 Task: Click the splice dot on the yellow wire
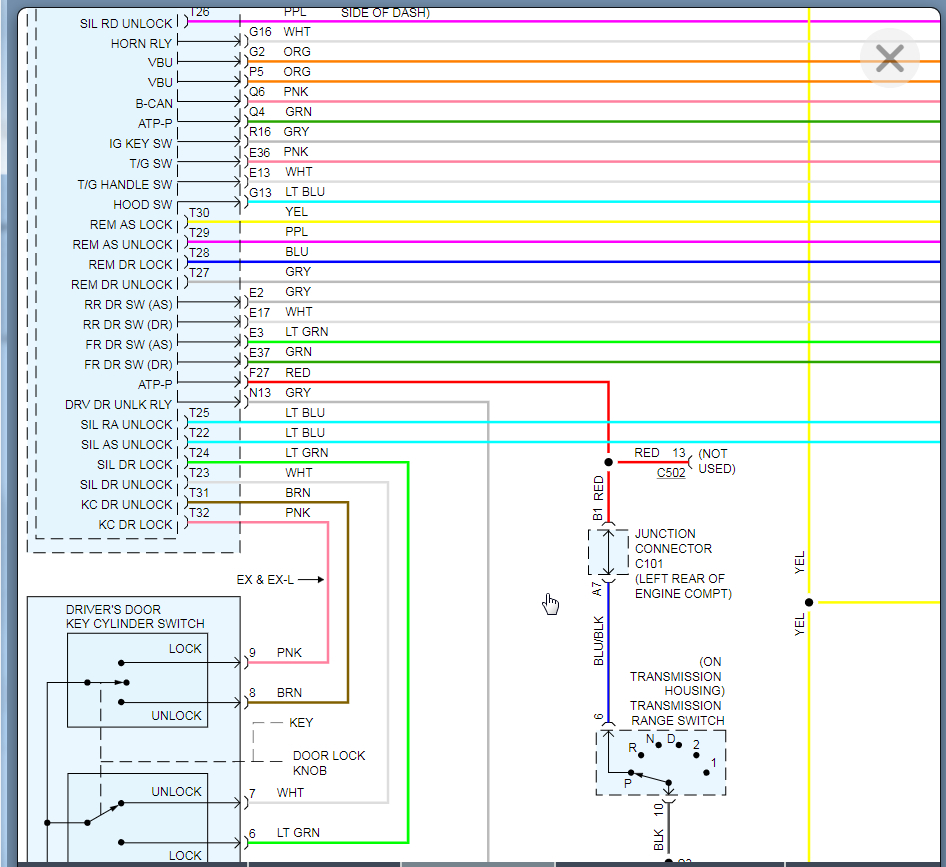(809, 602)
